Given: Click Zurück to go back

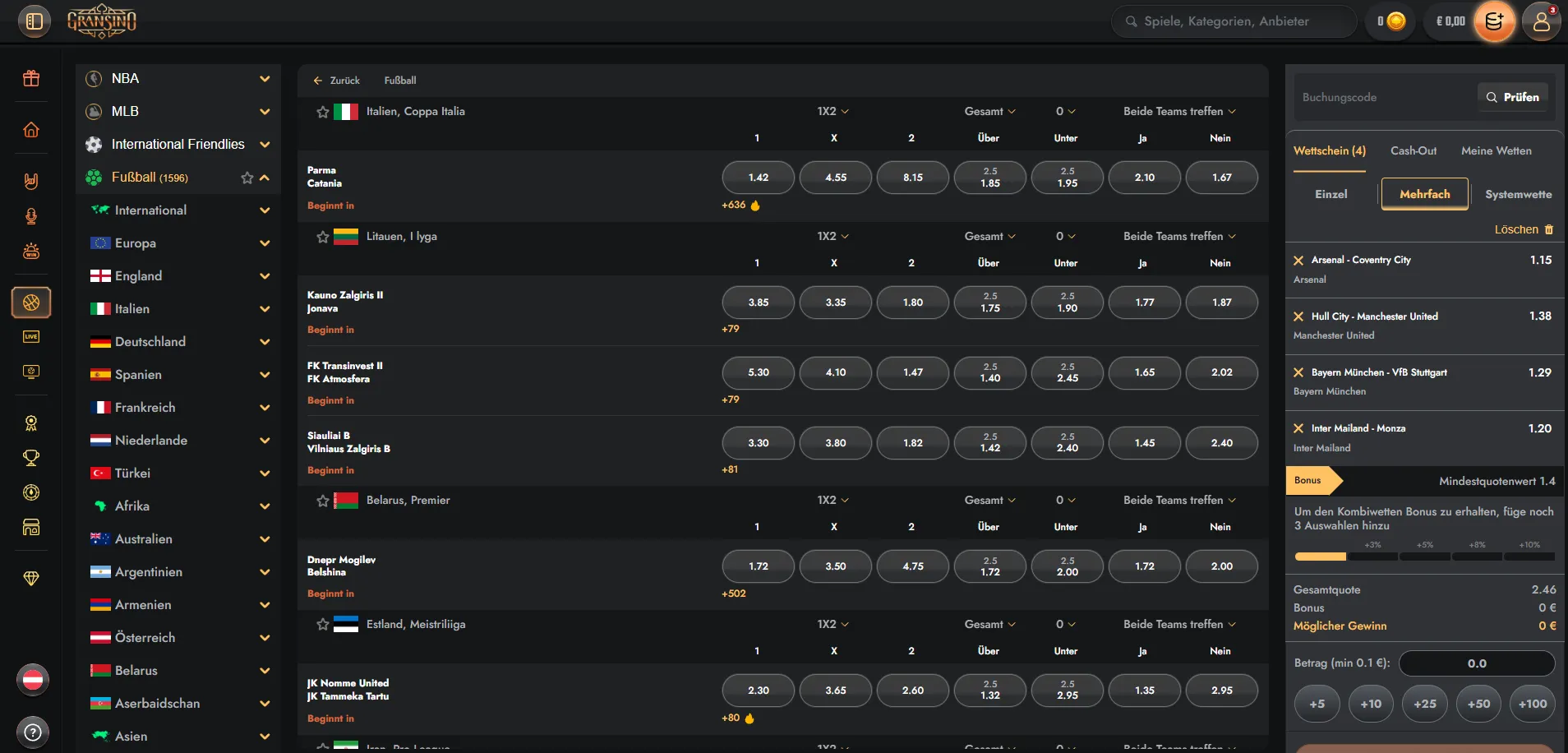Looking at the screenshot, I should [337, 81].
